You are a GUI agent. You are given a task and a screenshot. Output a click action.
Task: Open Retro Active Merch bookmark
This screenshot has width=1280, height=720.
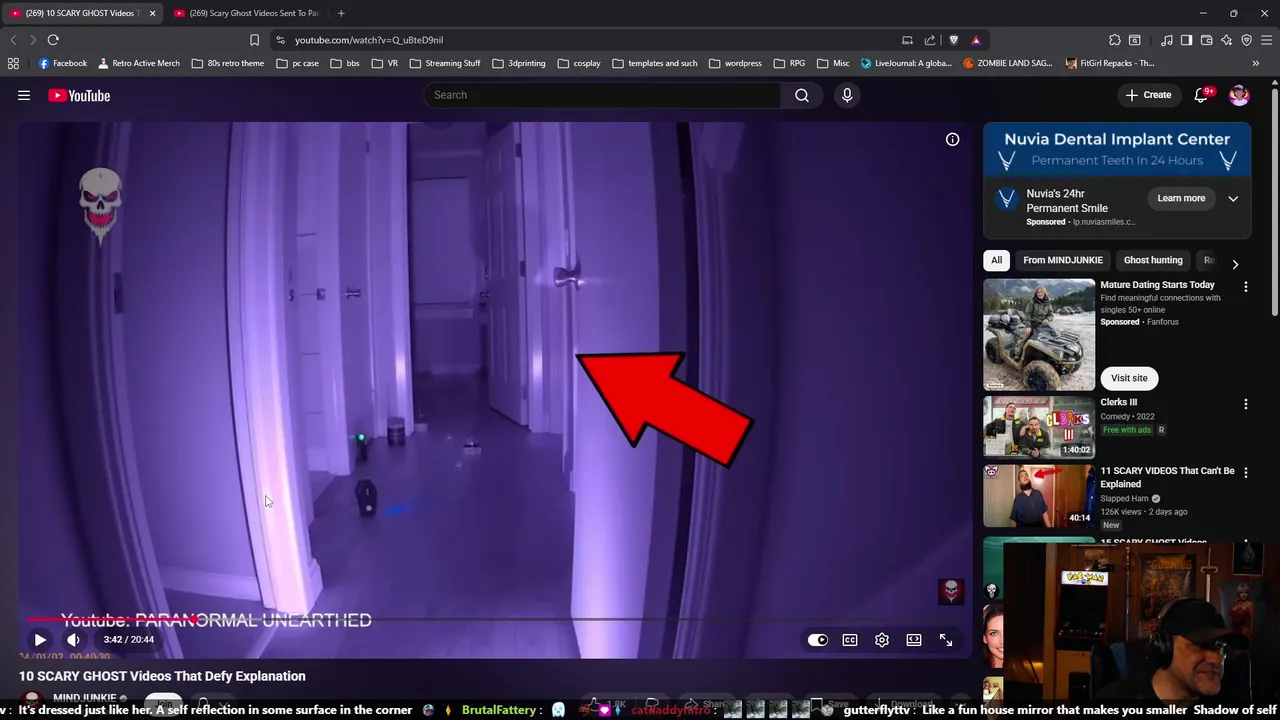pyautogui.click(x=139, y=63)
